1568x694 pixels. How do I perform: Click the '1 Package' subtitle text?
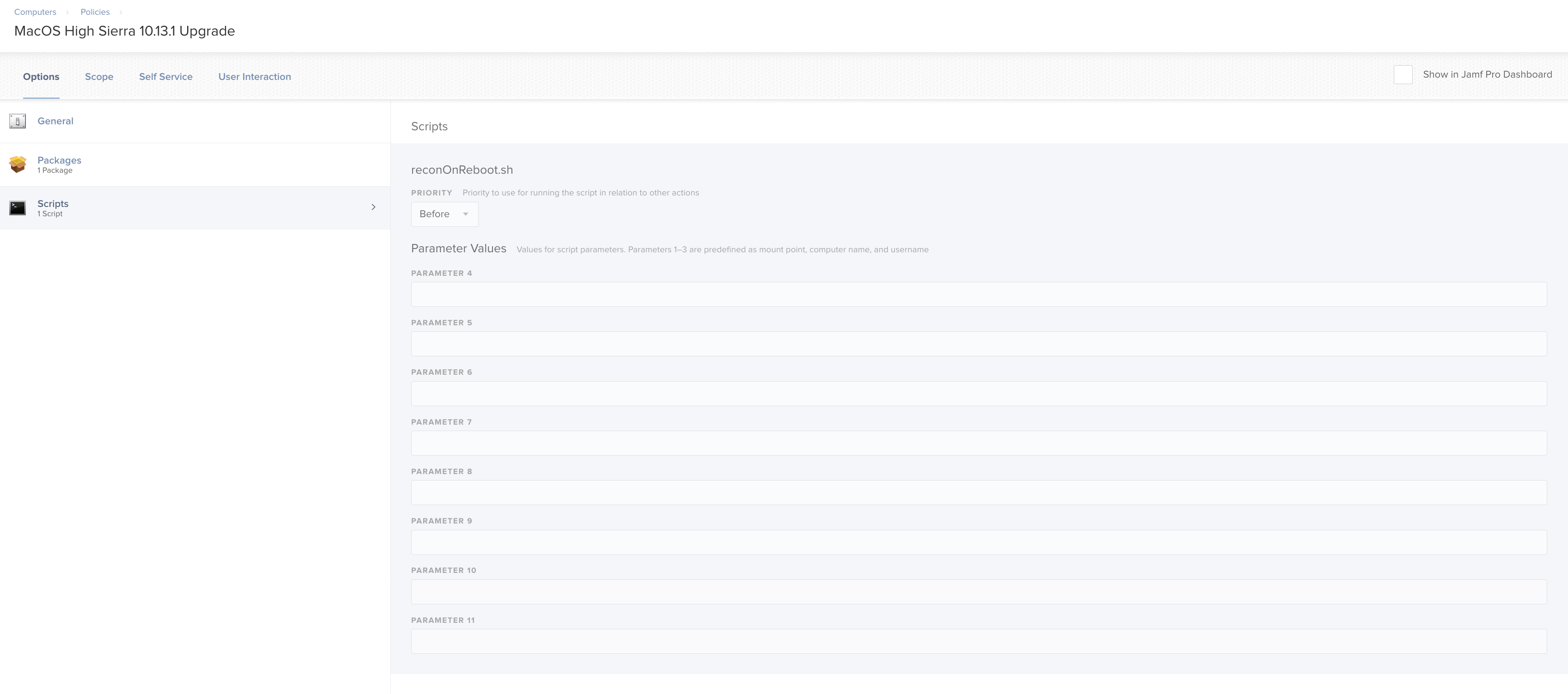55,170
